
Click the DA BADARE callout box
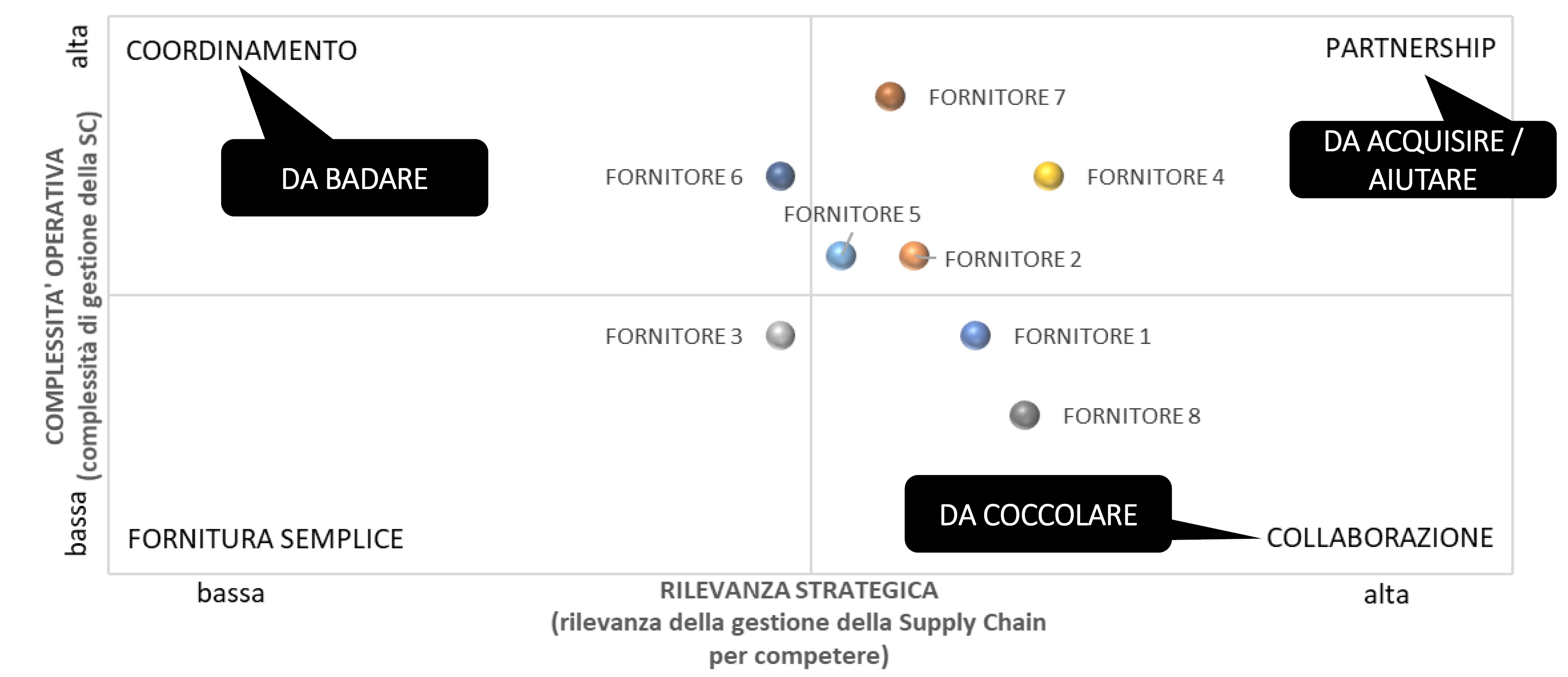pos(354,177)
